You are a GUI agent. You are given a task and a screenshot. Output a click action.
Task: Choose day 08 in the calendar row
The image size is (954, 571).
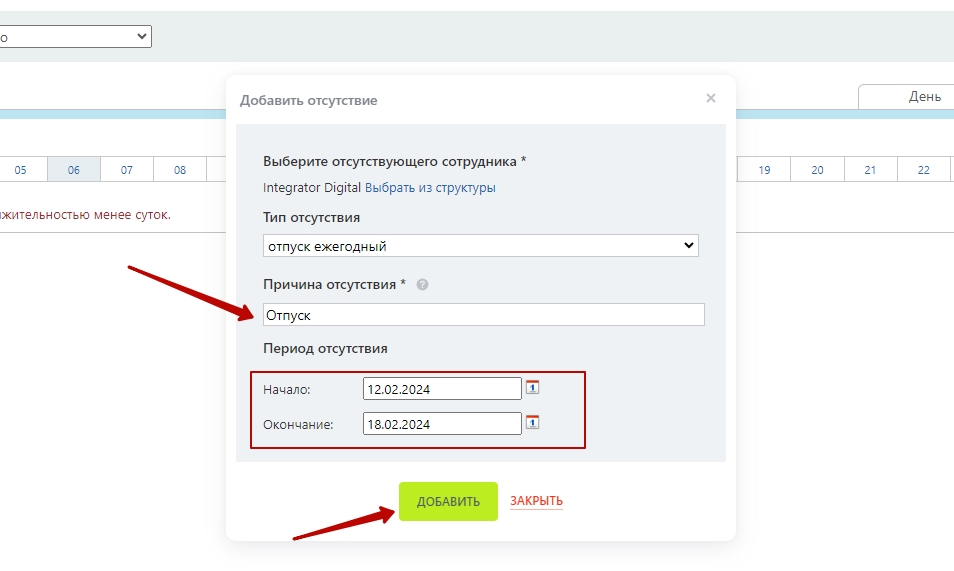180,170
